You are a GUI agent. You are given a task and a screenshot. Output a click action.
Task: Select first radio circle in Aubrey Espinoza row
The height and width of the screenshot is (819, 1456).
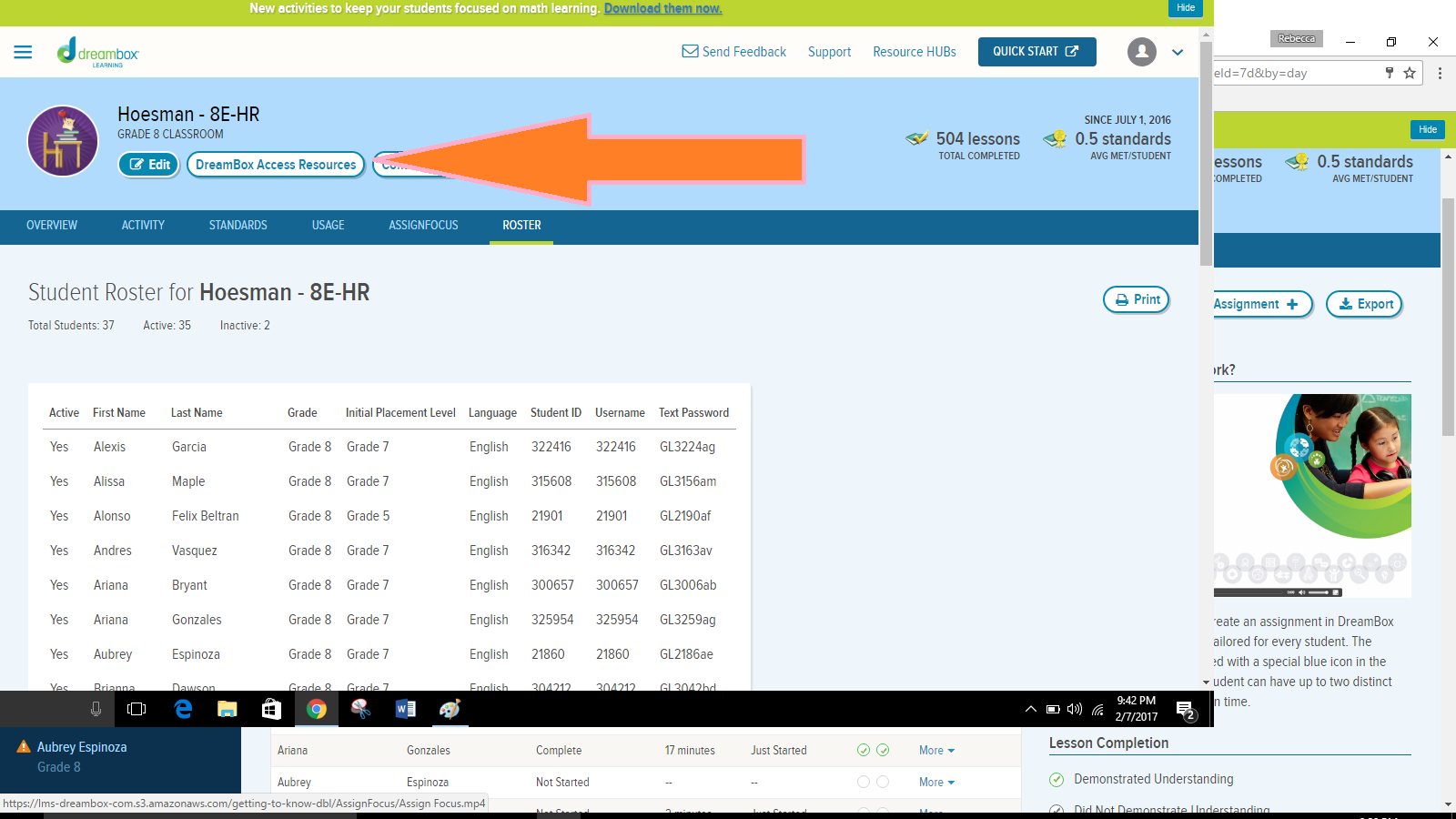[863, 782]
